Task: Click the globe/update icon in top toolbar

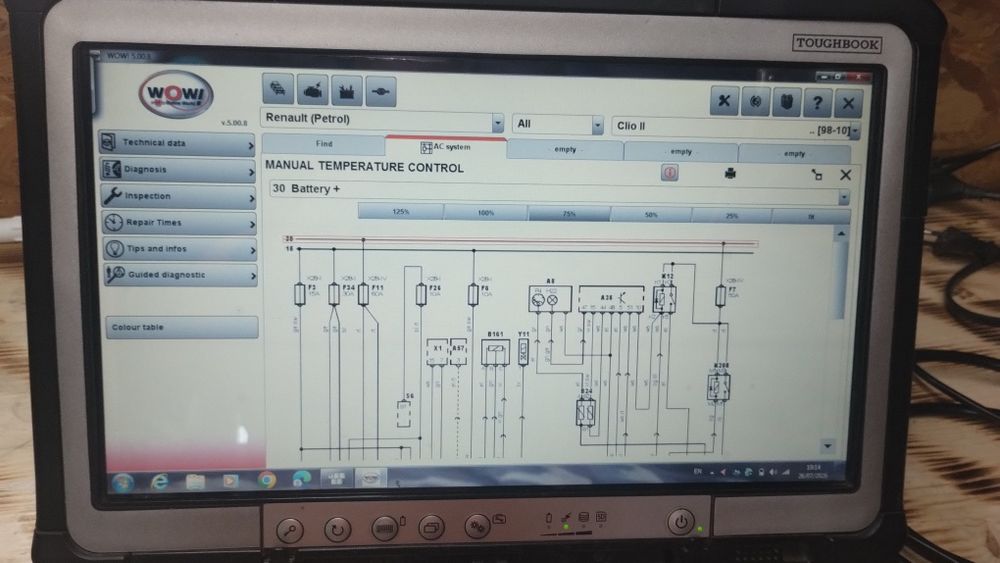Action: [755, 101]
